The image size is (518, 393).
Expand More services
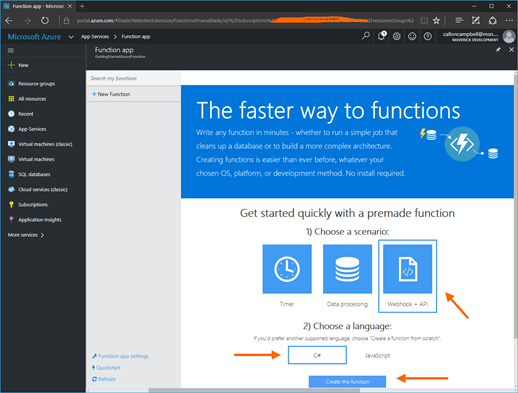click(x=26, y=235)
